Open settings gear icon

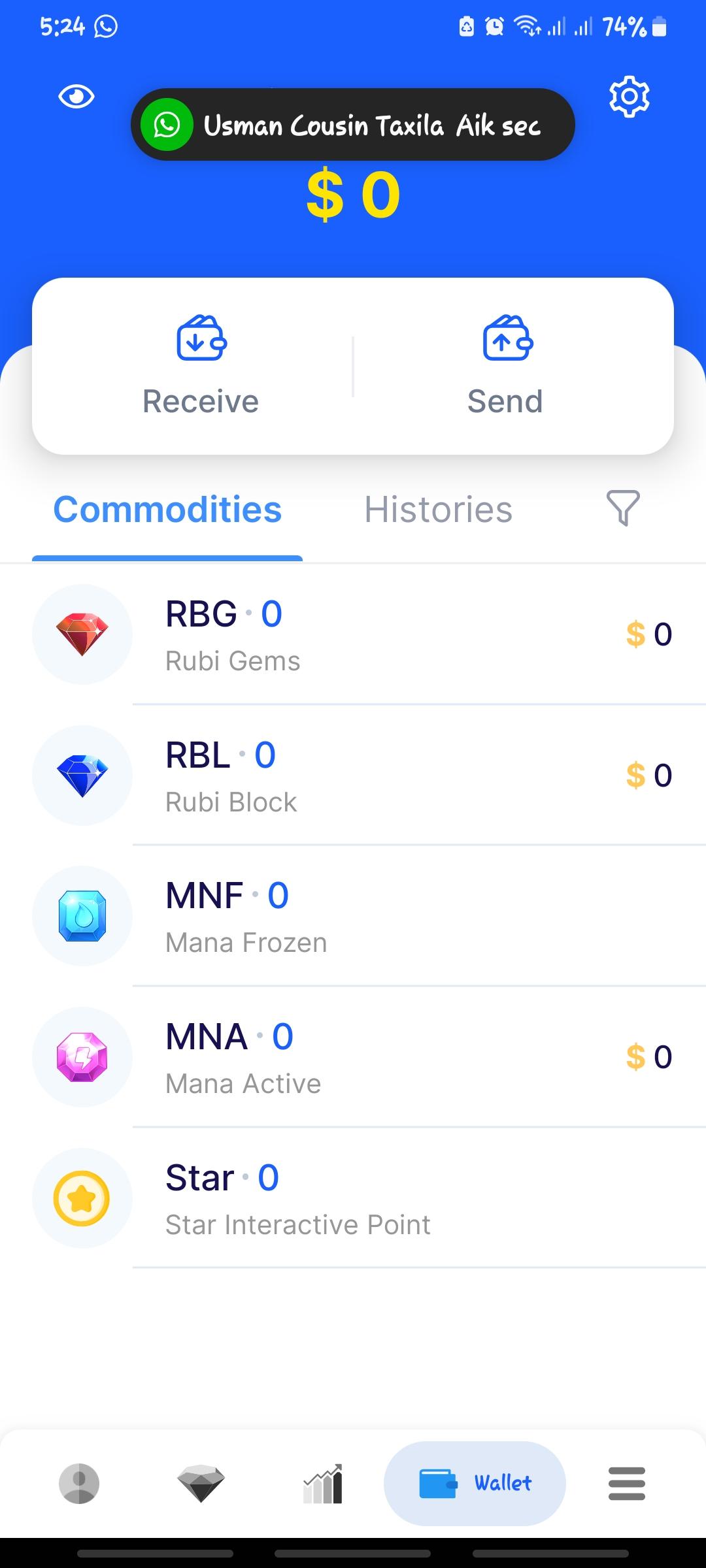coord(629,97)
